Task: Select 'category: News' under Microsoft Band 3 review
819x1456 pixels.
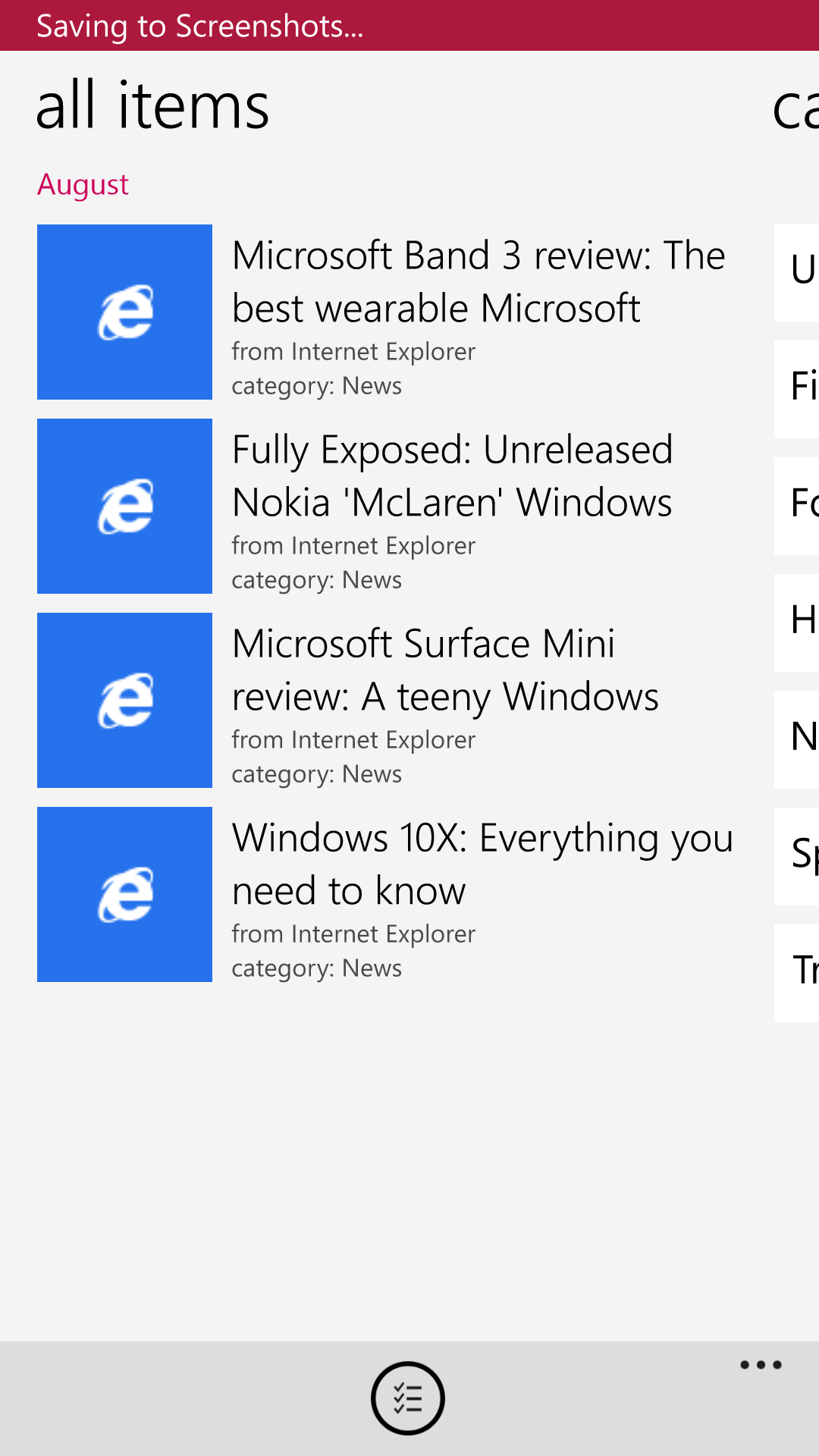Action: pos(316,386)
